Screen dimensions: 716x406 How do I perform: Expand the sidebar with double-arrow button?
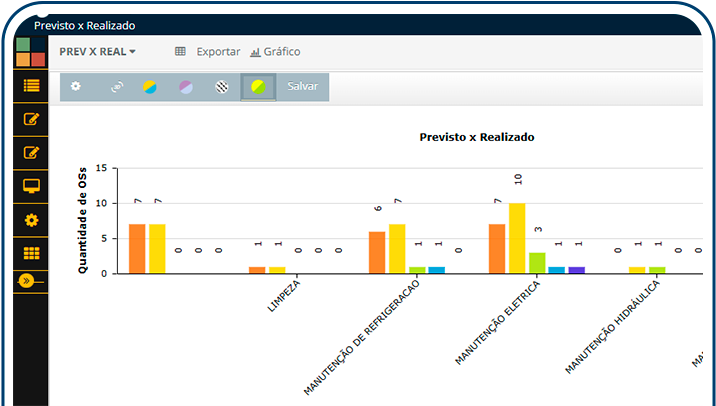click(x=28, y=280)
